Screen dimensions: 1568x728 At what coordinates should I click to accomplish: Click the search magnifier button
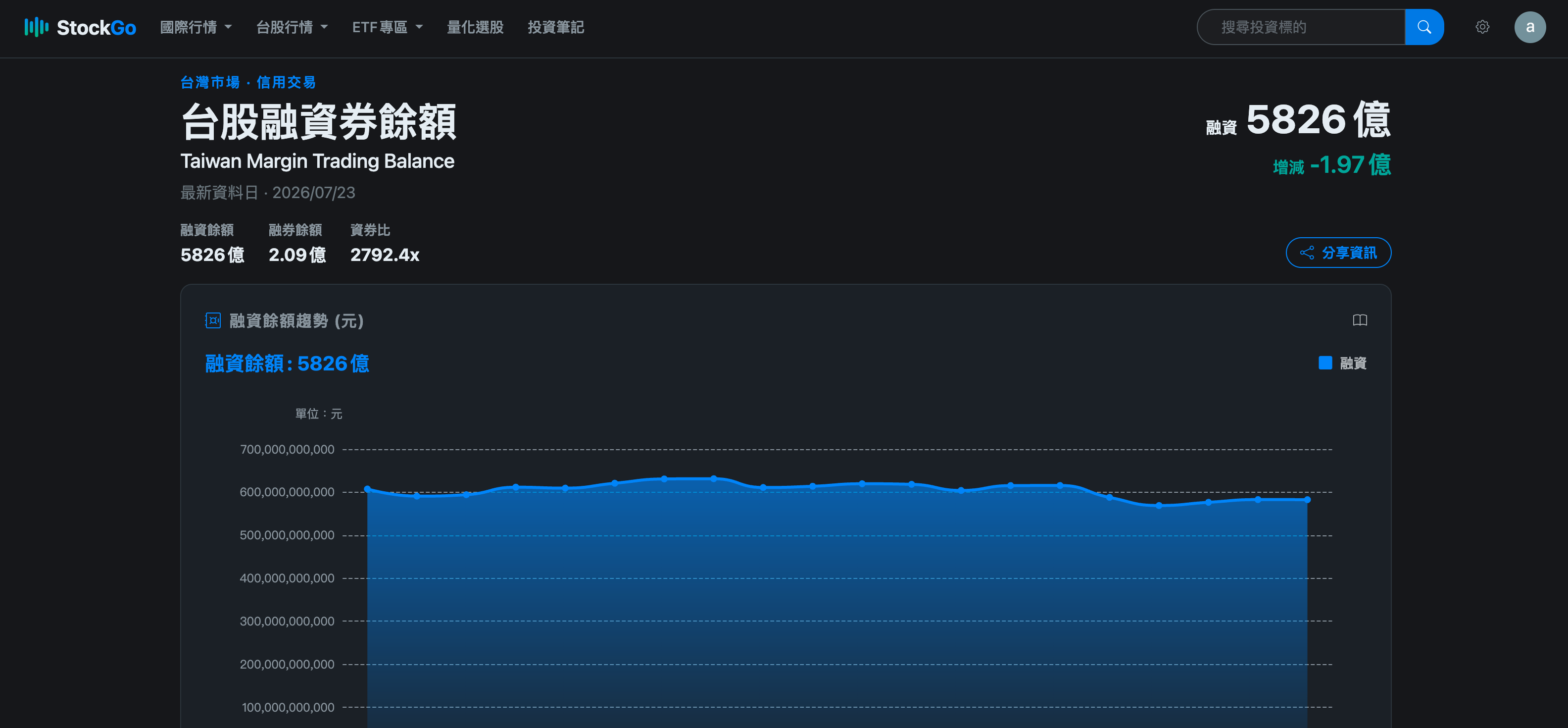[x=1424, y=27]
